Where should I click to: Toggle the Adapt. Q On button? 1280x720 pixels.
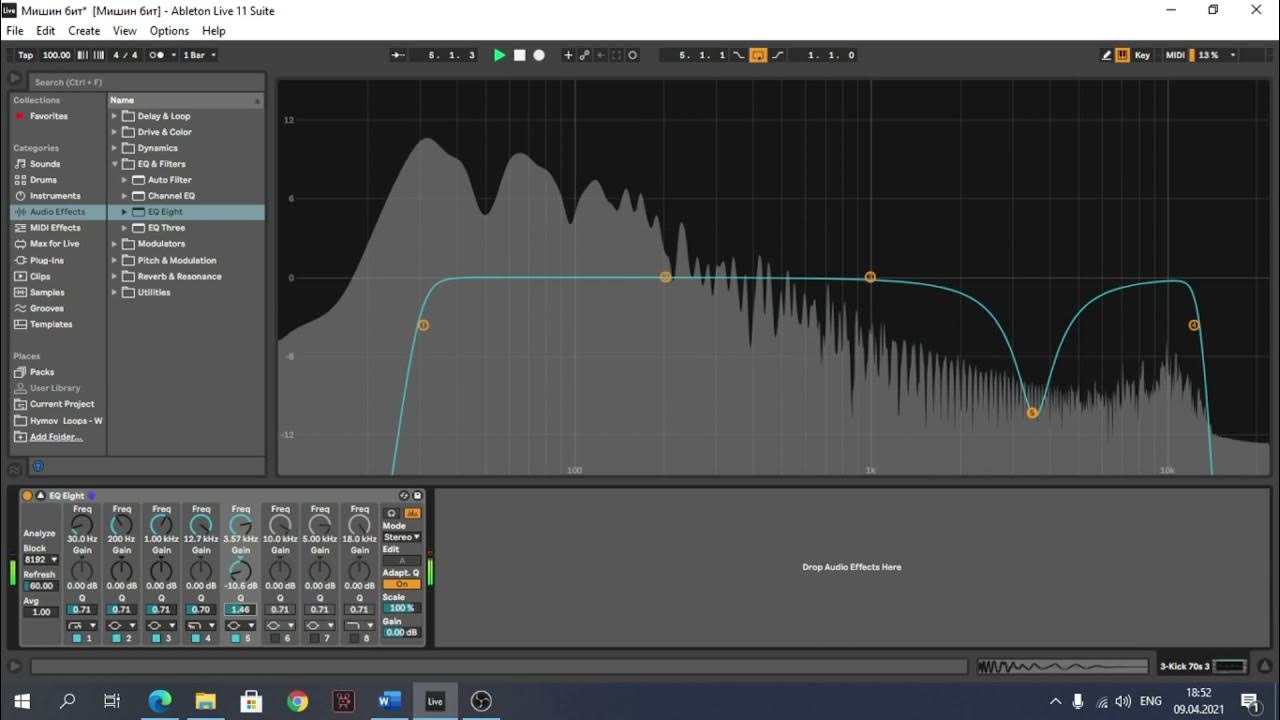[x=402, y=584]
